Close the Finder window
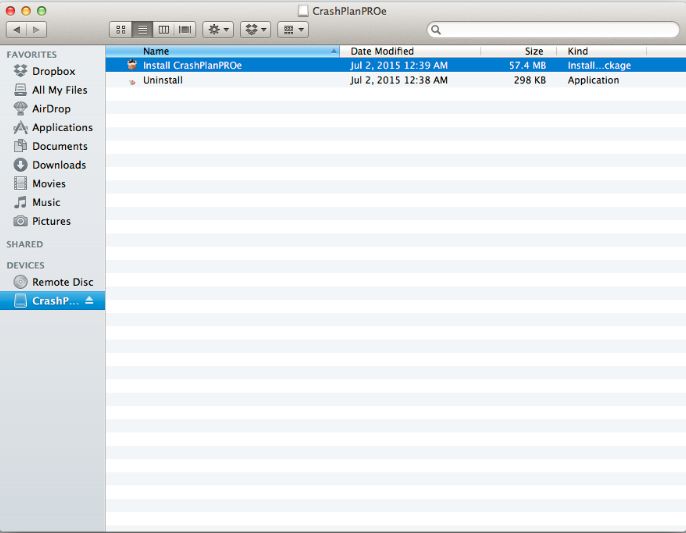 (10, 11)
